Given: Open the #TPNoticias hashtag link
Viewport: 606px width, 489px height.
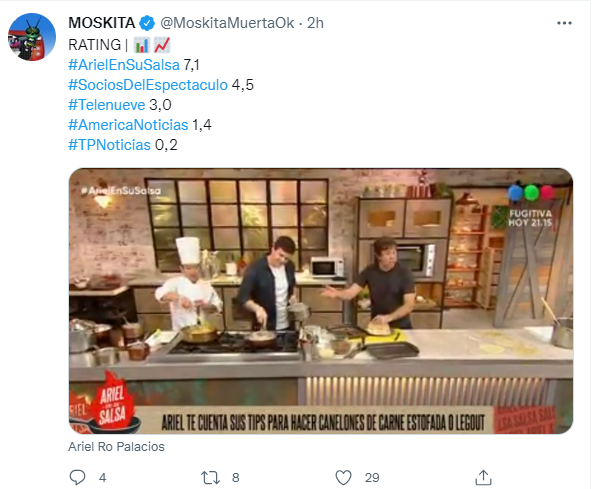Looking at the screenshot, I should 109,145.
